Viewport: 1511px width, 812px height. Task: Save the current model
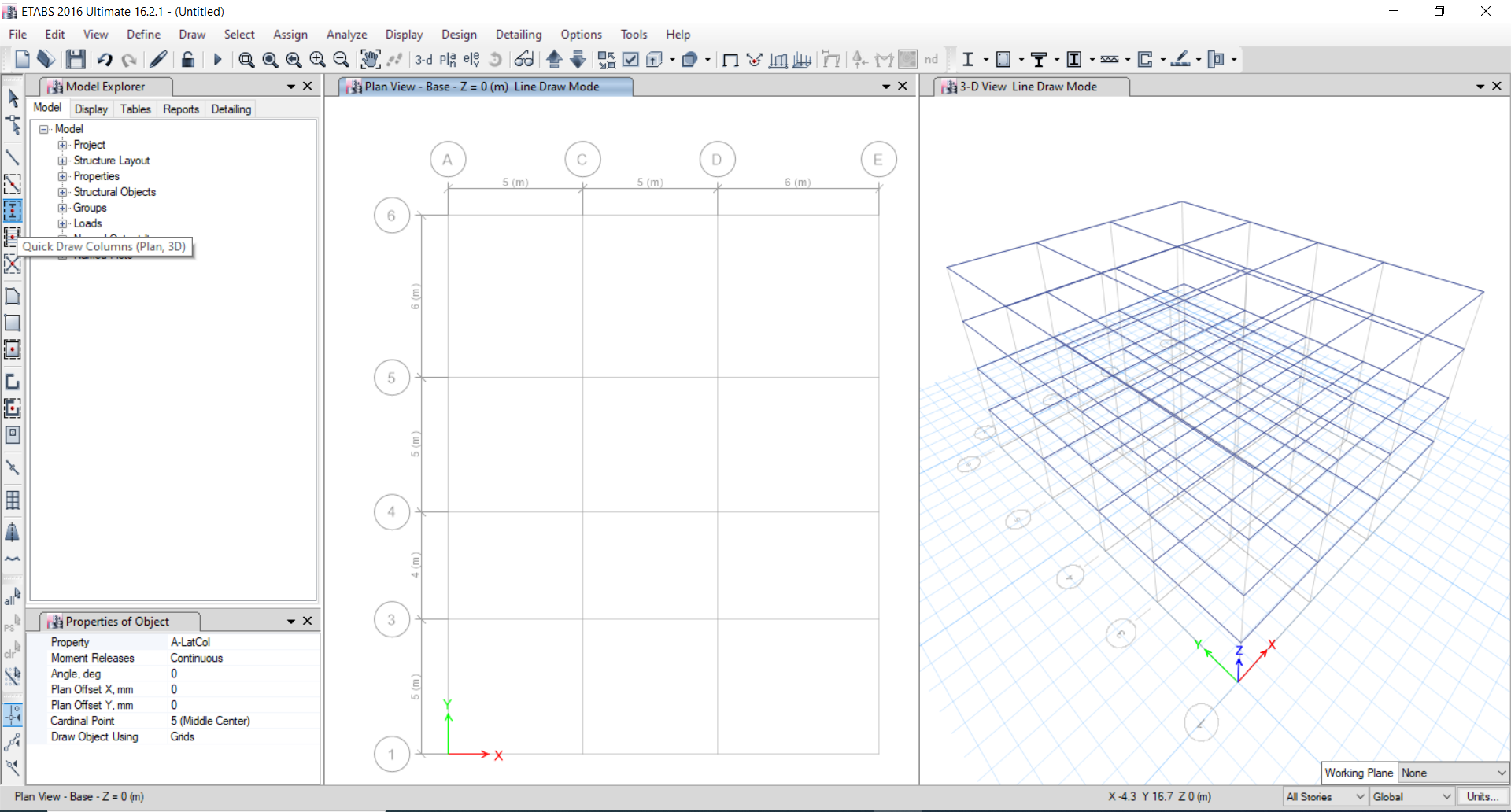76,59
